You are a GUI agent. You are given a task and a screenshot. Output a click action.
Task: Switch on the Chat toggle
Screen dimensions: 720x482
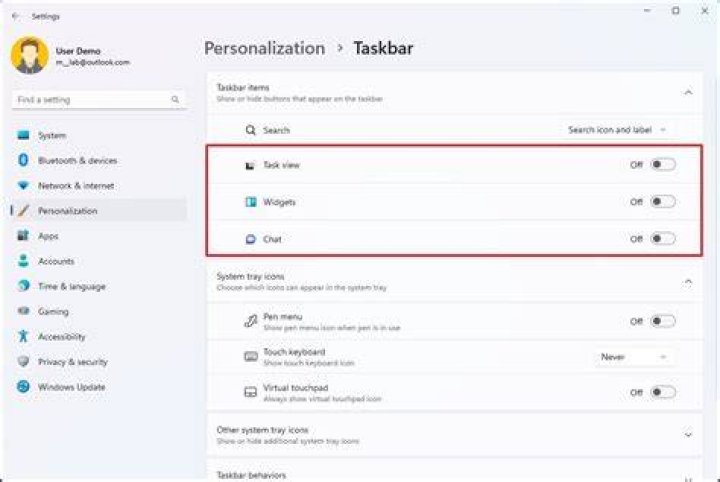pyautogui.click(x=663, y=239)
